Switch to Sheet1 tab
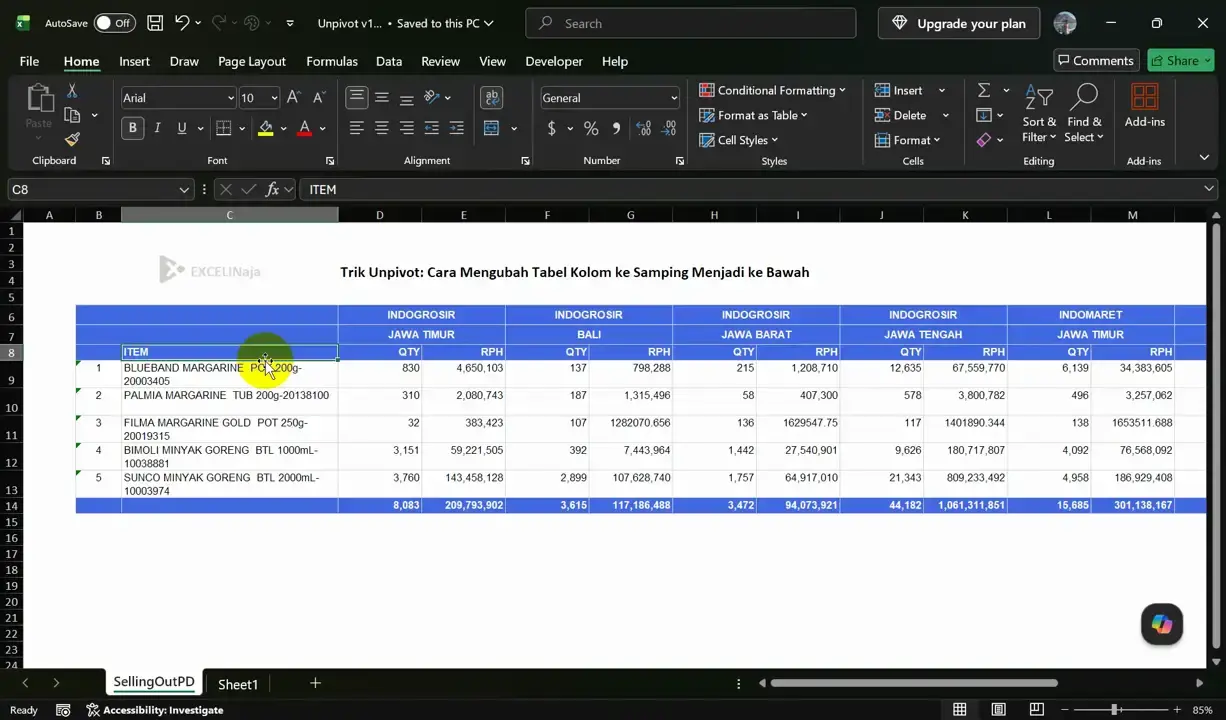This screenshot has width=1226, height=720. (x=238, y=684)
